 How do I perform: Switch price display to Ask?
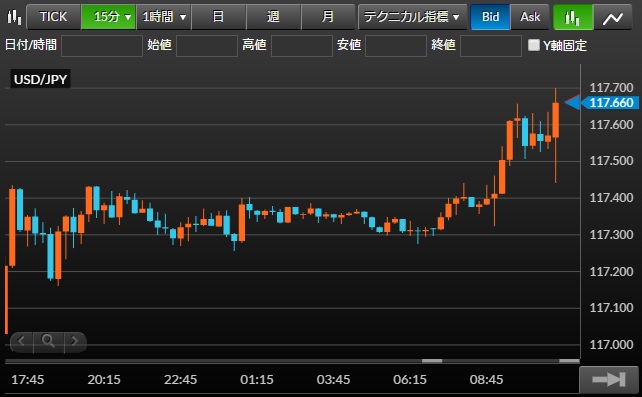pos(530,17)
